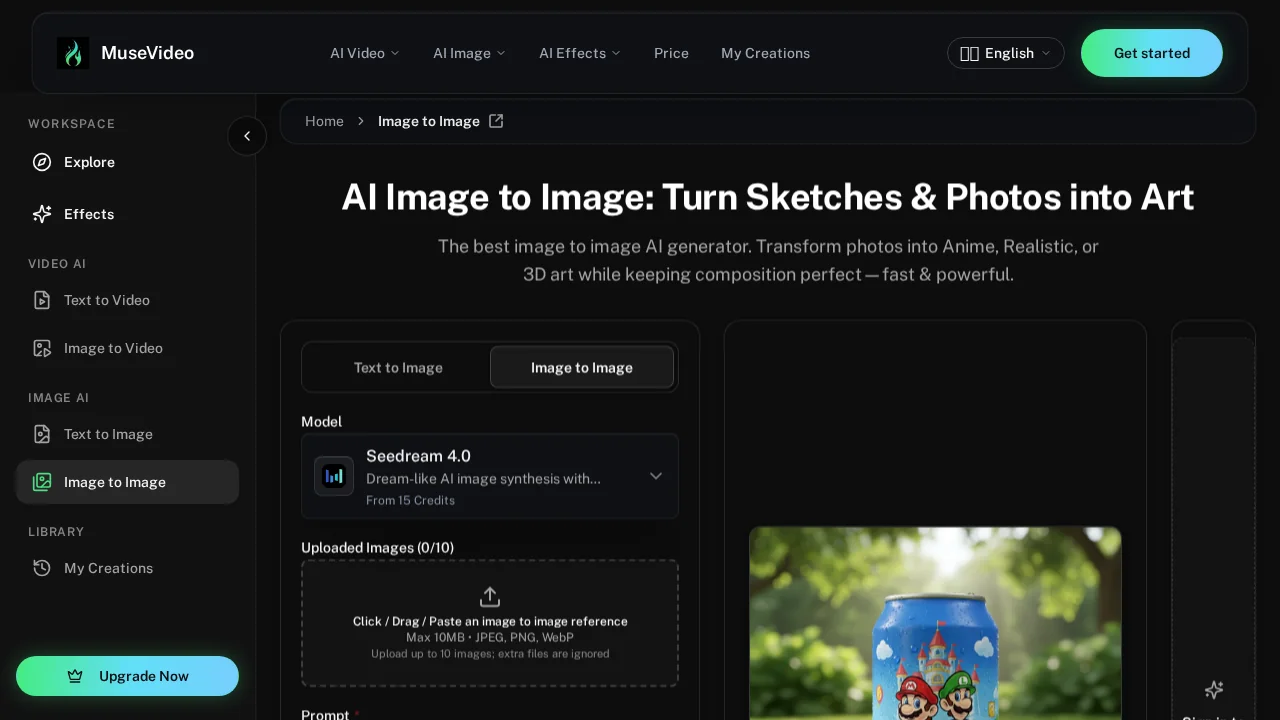Collapse the left sidebar with the arrow toggle
The height and width of the screenshot is (720, 1280).
tap(247, 135)
